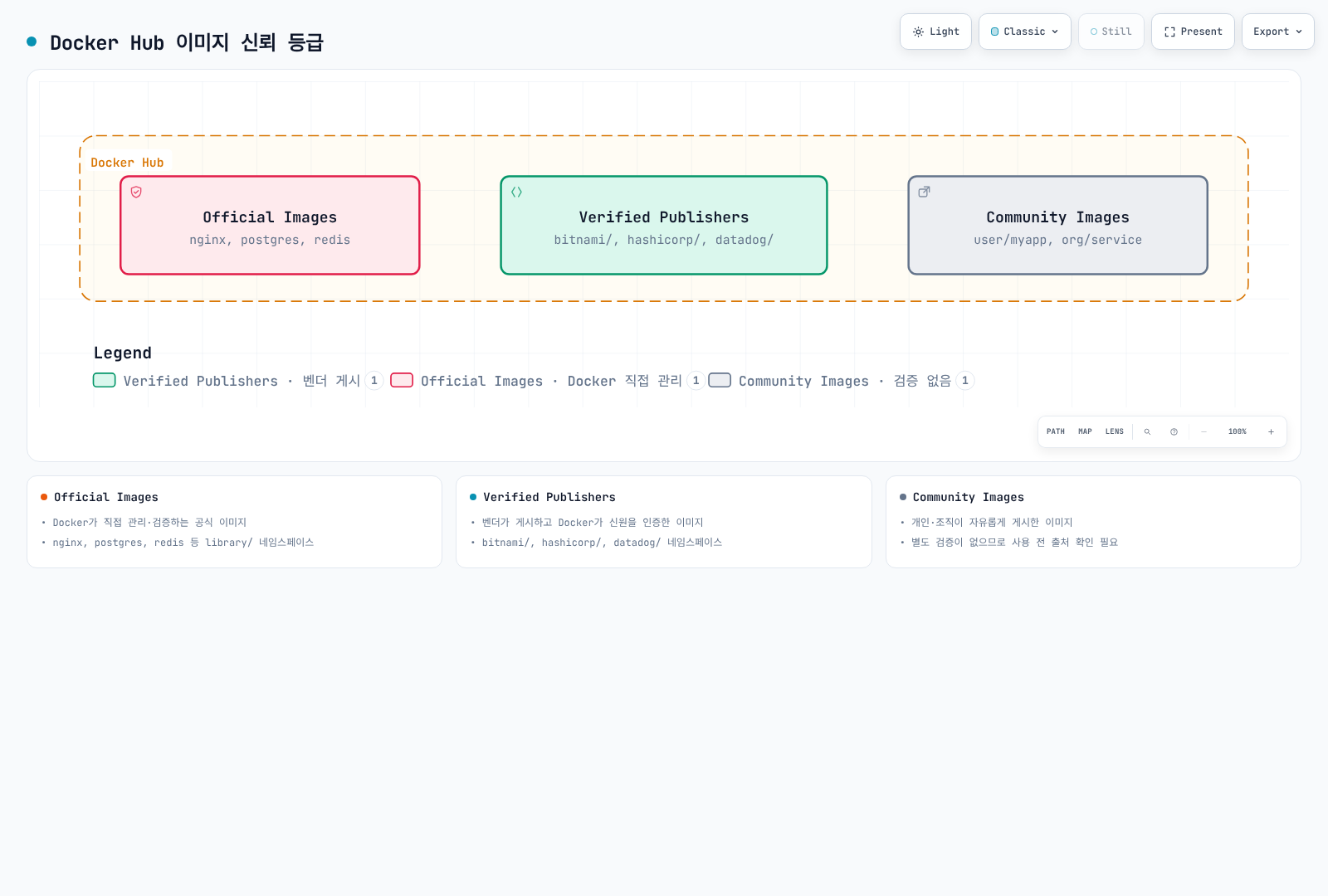Click bullet '별도 검증이 없으므로 사용 전 출처 확인 필요'

tap(1014, 542)
